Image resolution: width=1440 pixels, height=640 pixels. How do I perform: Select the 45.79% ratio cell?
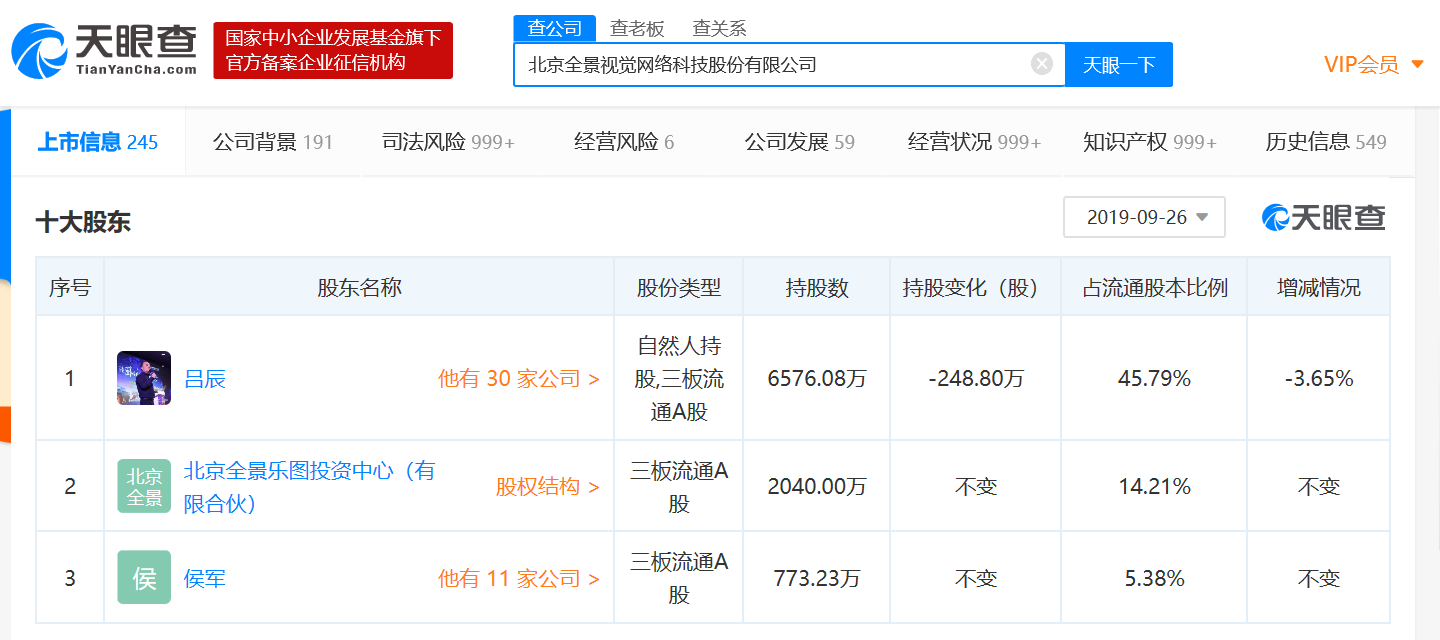[x=1155, y=379]
